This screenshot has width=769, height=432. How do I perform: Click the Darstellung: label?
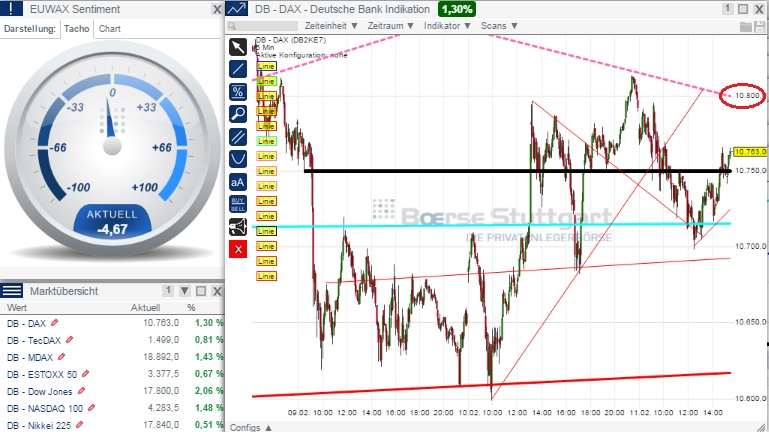pyautogui.click(x=29, y=29)
